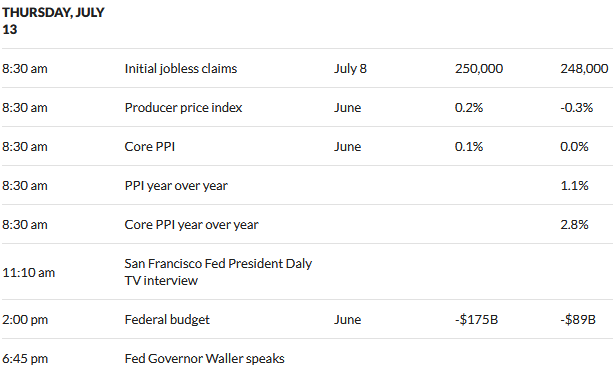
Task: Select the 2:00 pm time cell
Action: (x=25, y=320)
